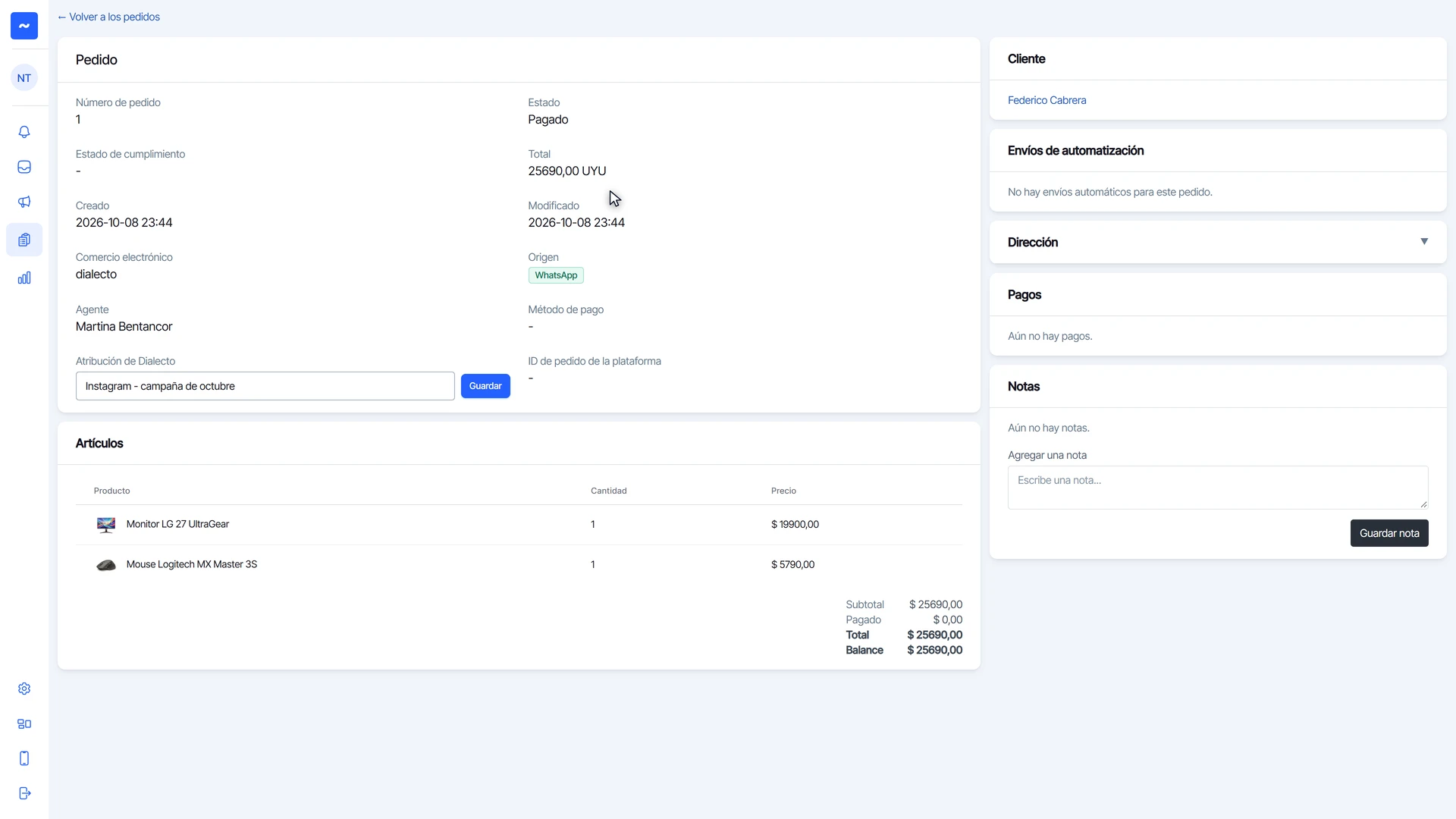Select the Monitor LG 27 UltraGear name
This screenshot has width=1456, height=819.
177,524
